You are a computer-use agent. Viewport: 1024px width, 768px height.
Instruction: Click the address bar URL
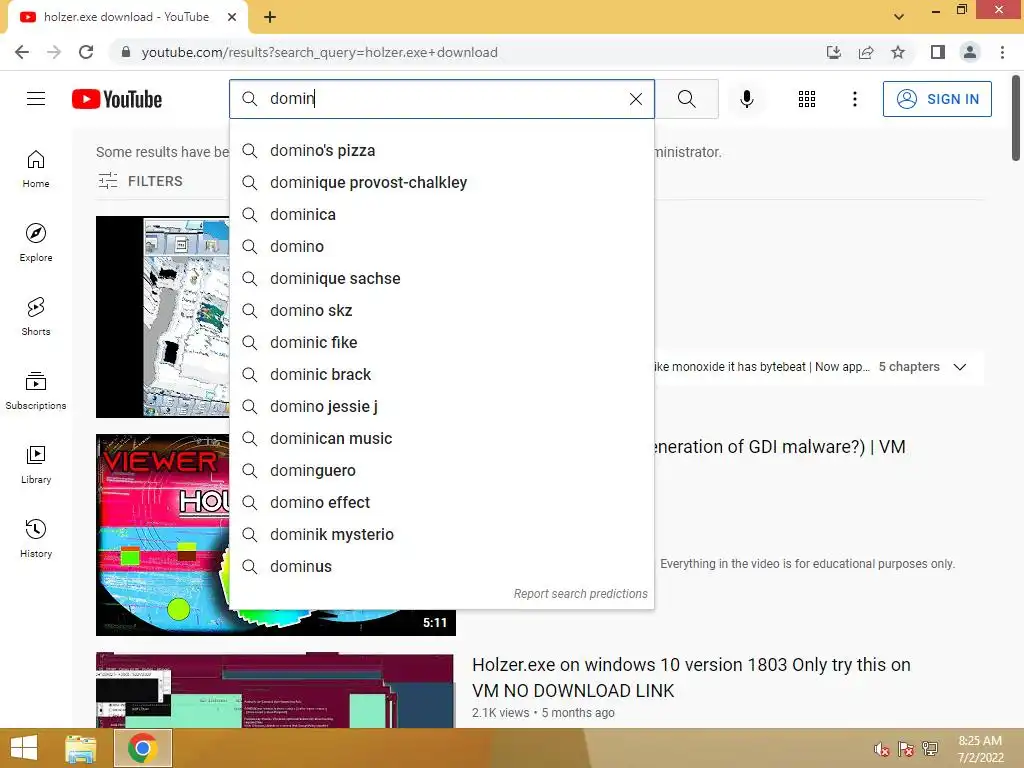[x=319, y=52]
